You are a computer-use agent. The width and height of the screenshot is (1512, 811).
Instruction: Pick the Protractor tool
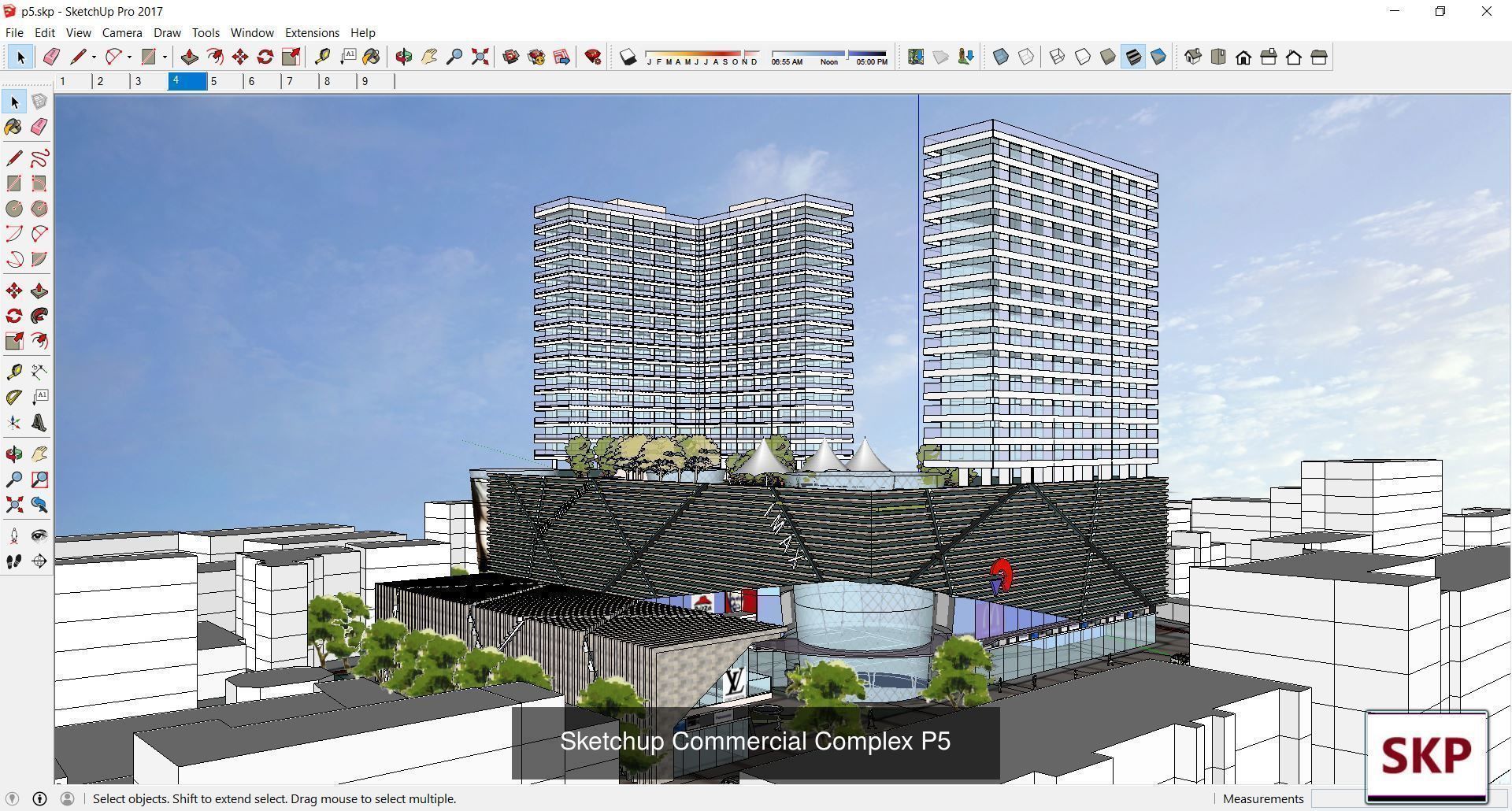[14, 397]
